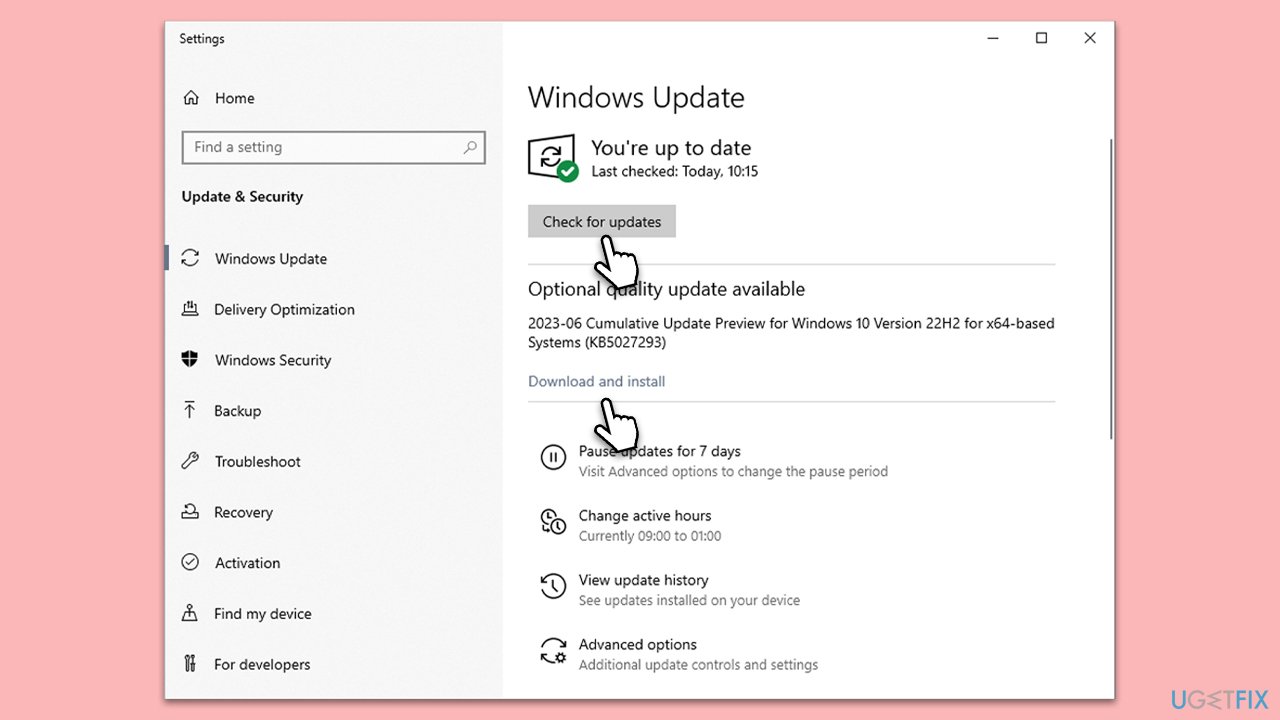Select the Activation checkmark icon
This screenshot has width=1280, height=720.
190,562
